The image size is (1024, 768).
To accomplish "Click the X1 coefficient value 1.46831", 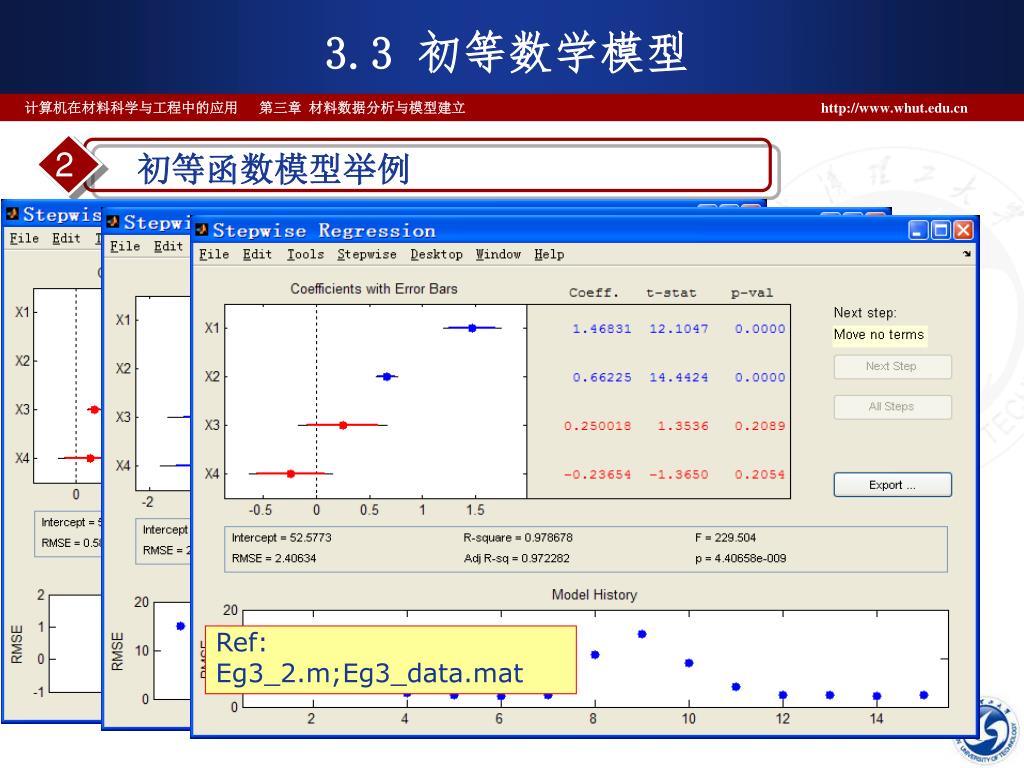I will tap(601, 328).
